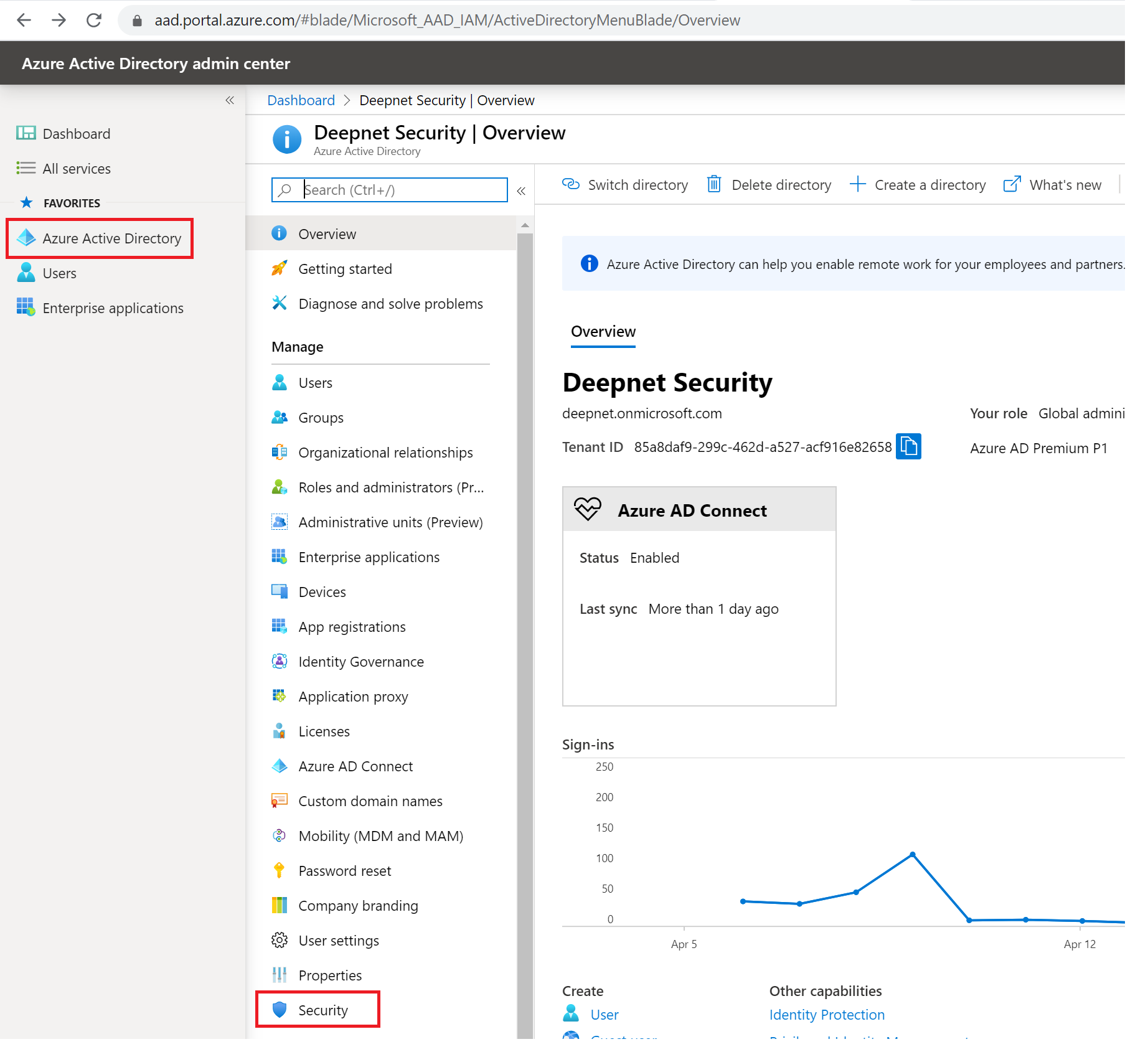Open the Identity Protection link
Viewport: 1148px width, 1057px height.
(x=826, y=1015)
